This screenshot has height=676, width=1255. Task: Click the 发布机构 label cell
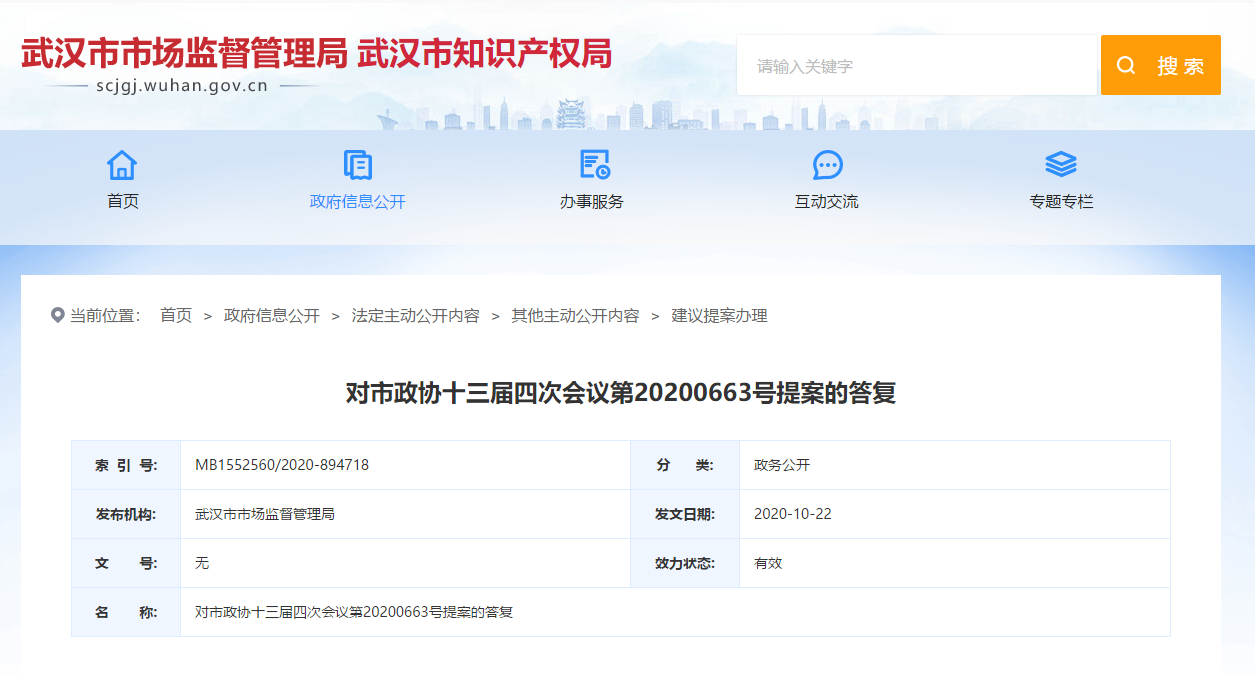126,514
